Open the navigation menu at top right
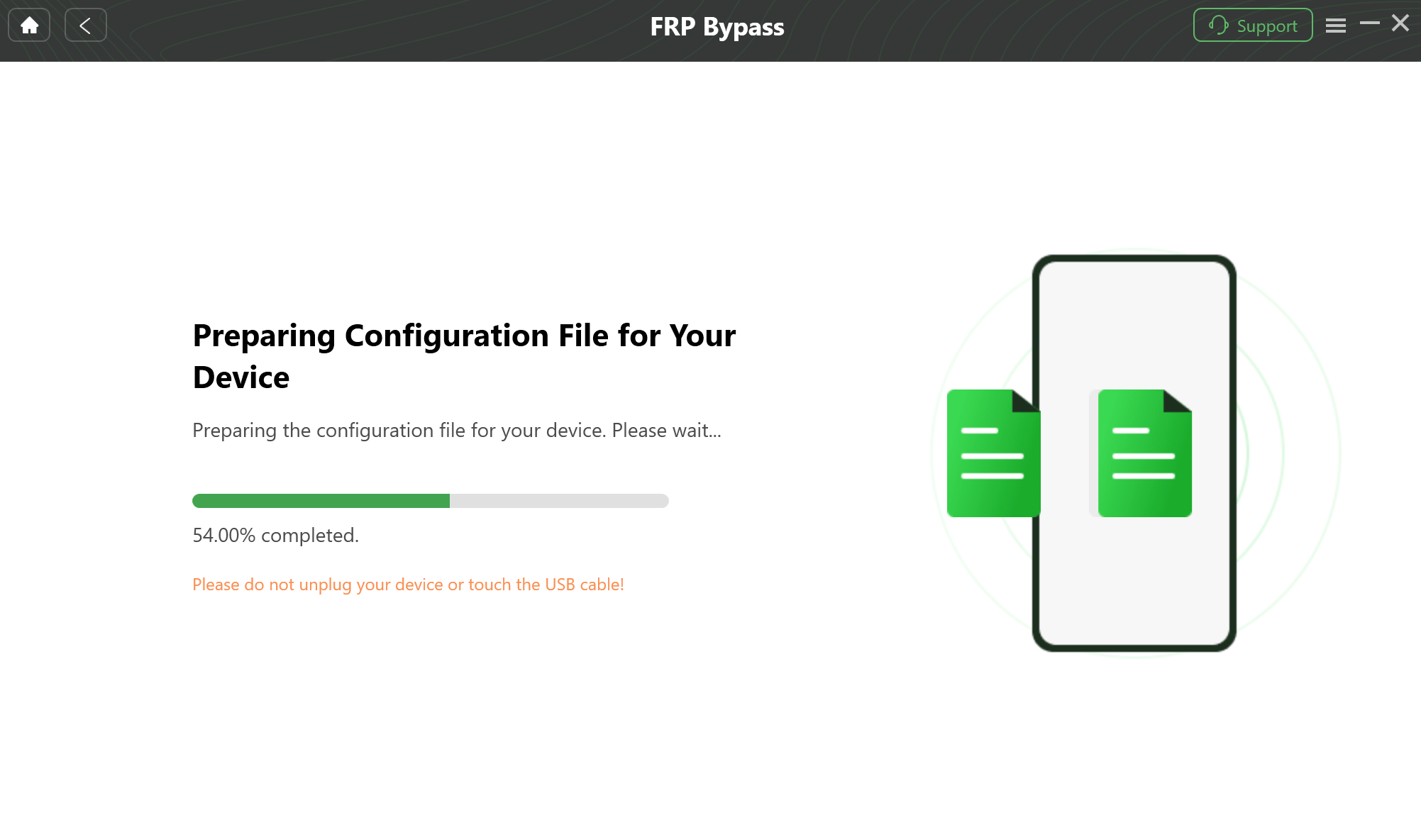This screenshot has width=1421, height=840. [1335, 24]
